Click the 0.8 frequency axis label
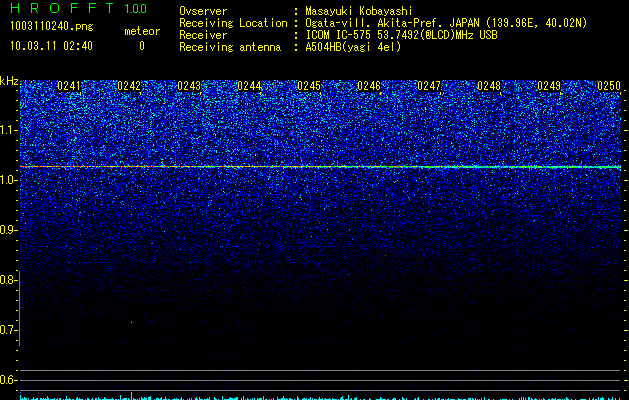The width and height of the screenshot is (629, 400). tap(7, 280)
